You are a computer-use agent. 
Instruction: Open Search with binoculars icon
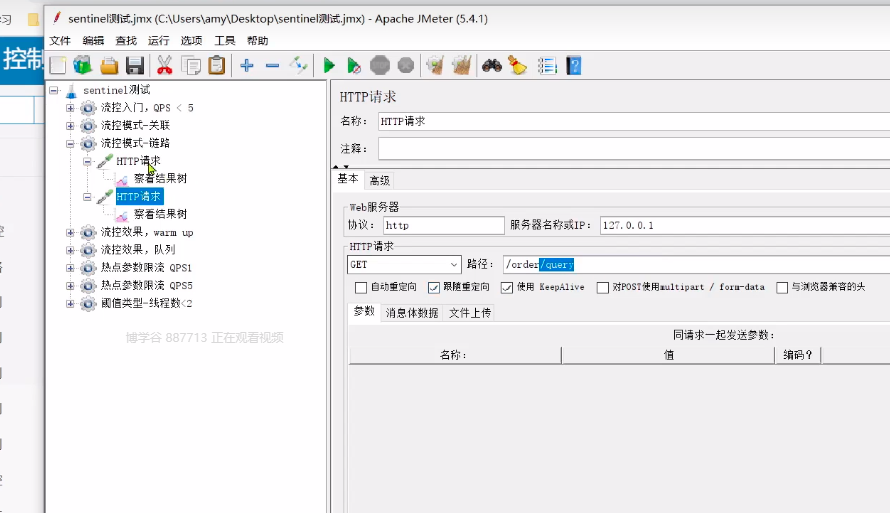click(x=492, y=66)
